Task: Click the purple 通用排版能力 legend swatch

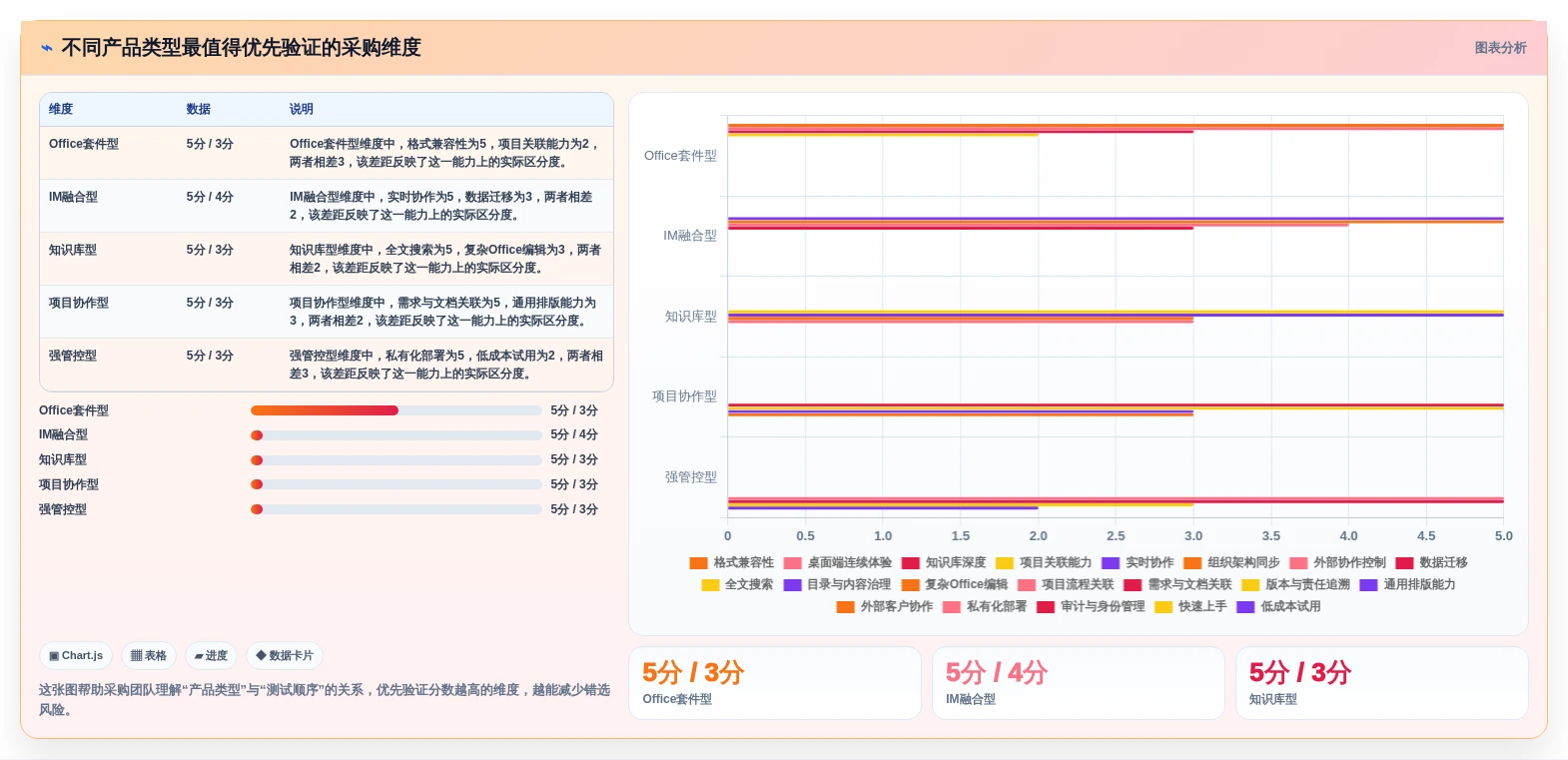Action: (1368, 585)
